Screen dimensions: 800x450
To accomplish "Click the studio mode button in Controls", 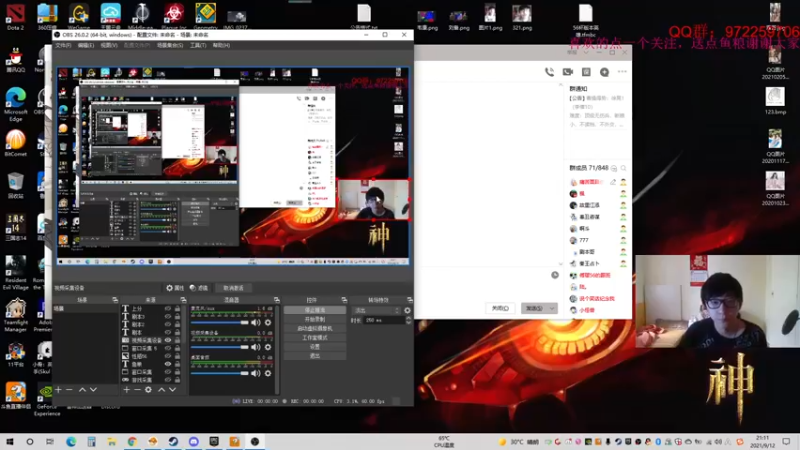I will pos(315,338).
